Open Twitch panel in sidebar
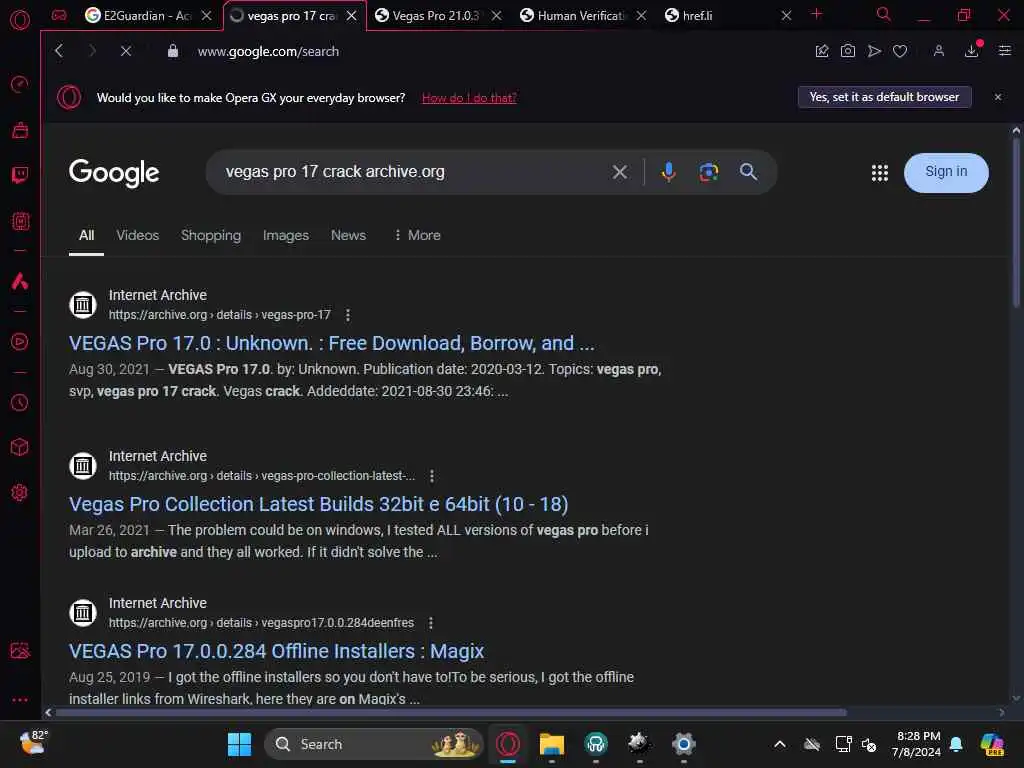 tap(20, 175)
